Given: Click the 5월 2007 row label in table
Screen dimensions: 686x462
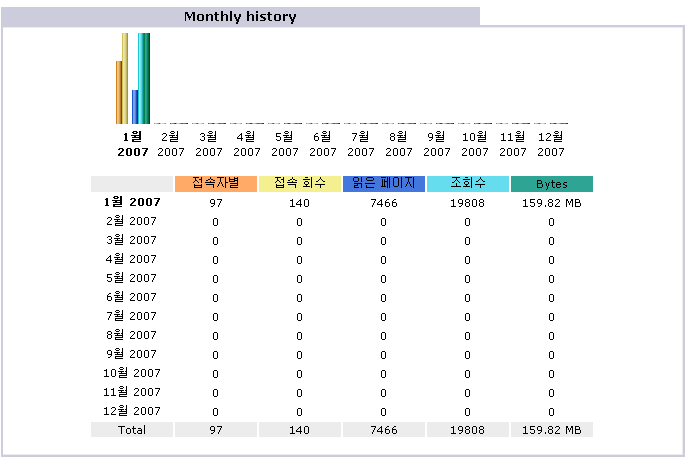Looking at the screenshot, I should click(132, 278).
